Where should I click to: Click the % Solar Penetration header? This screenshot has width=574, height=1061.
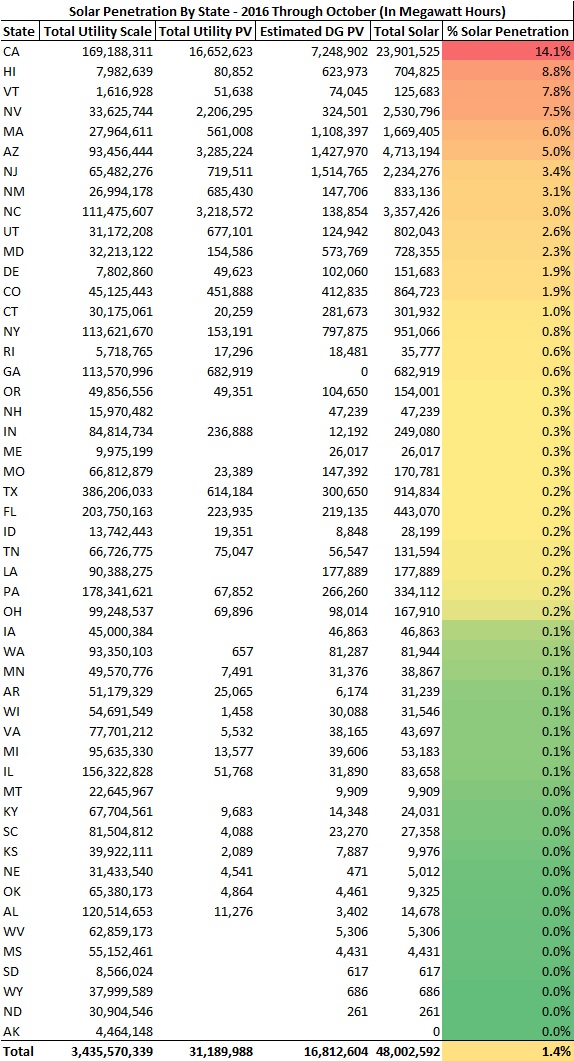coord(508,32)
